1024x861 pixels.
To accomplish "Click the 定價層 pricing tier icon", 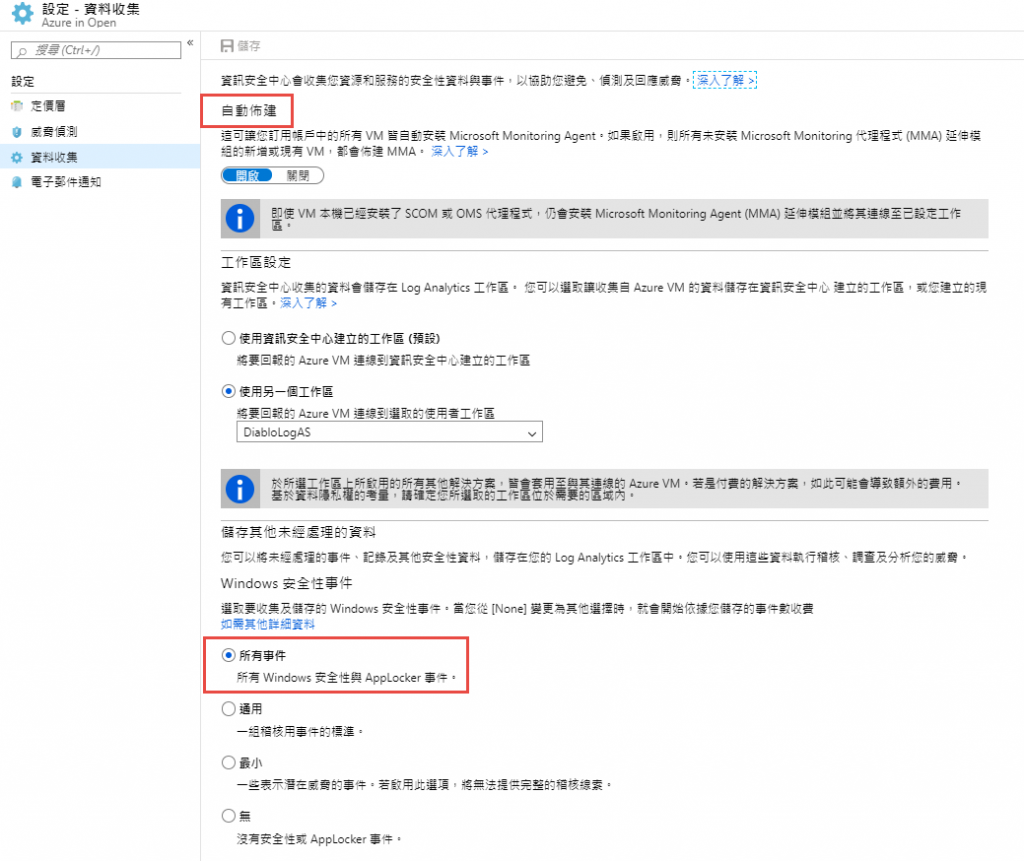I will tap(17, 106).
